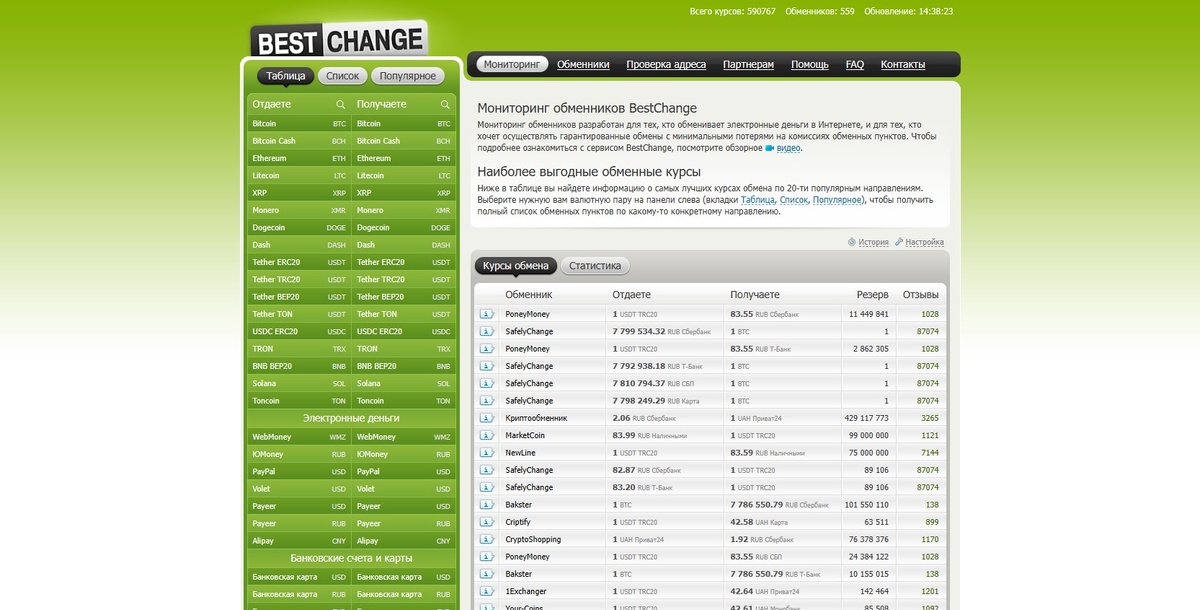The width and height of the screenshot is (1200, 610).
Task: Click info icon for NewLine row
Action: click(x=487, y=453)
